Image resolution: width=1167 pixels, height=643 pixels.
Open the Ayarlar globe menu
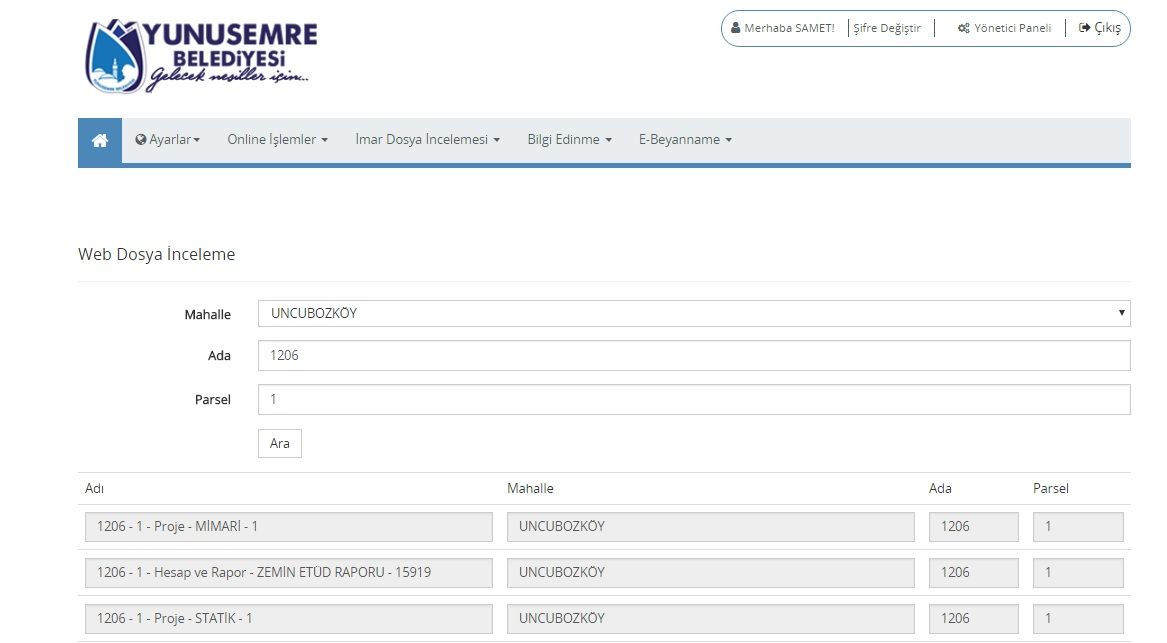pyautogui.click(x=168, y=140)
